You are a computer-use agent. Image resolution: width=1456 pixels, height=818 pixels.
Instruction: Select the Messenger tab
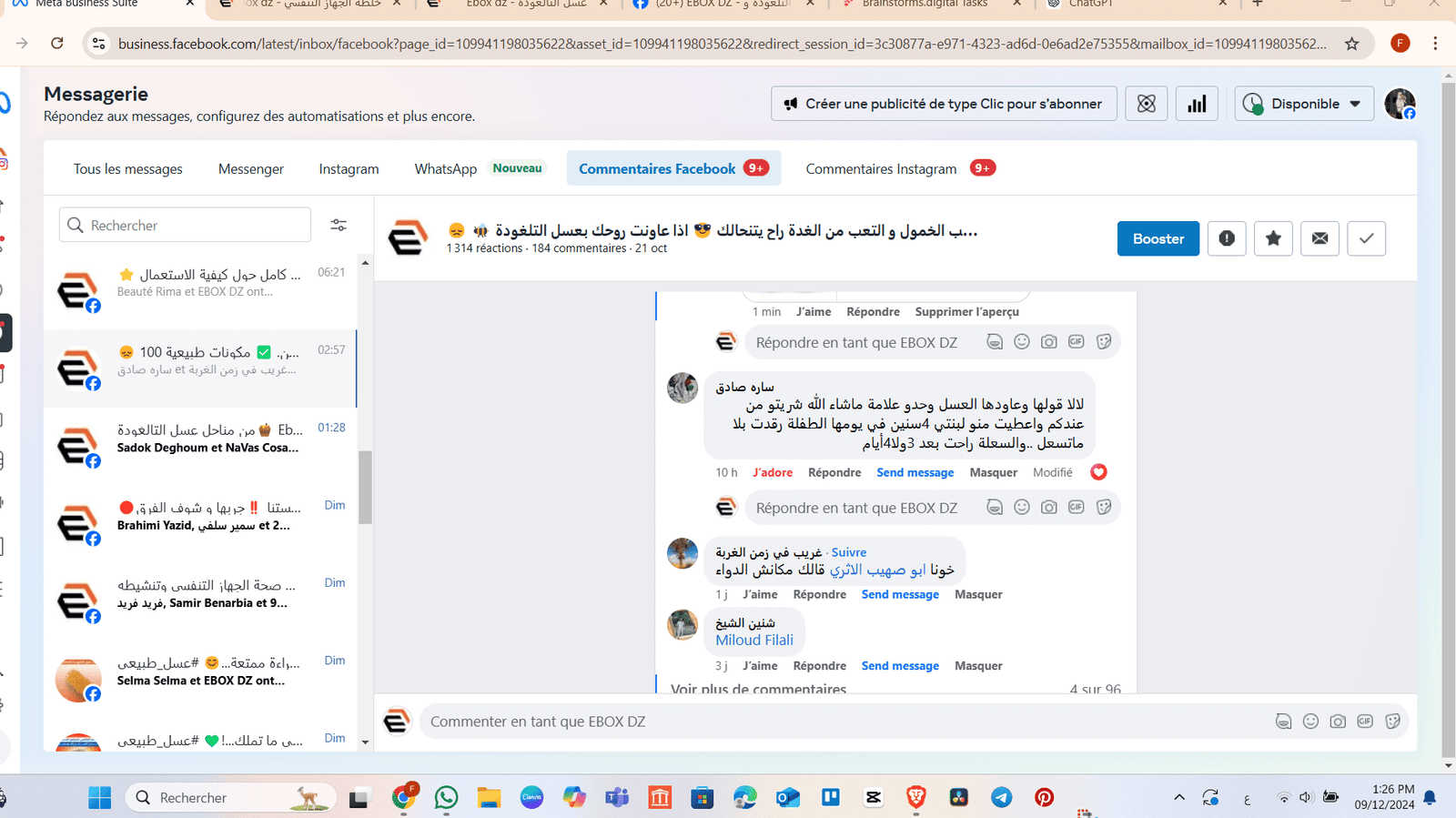(x=251, y=169)
